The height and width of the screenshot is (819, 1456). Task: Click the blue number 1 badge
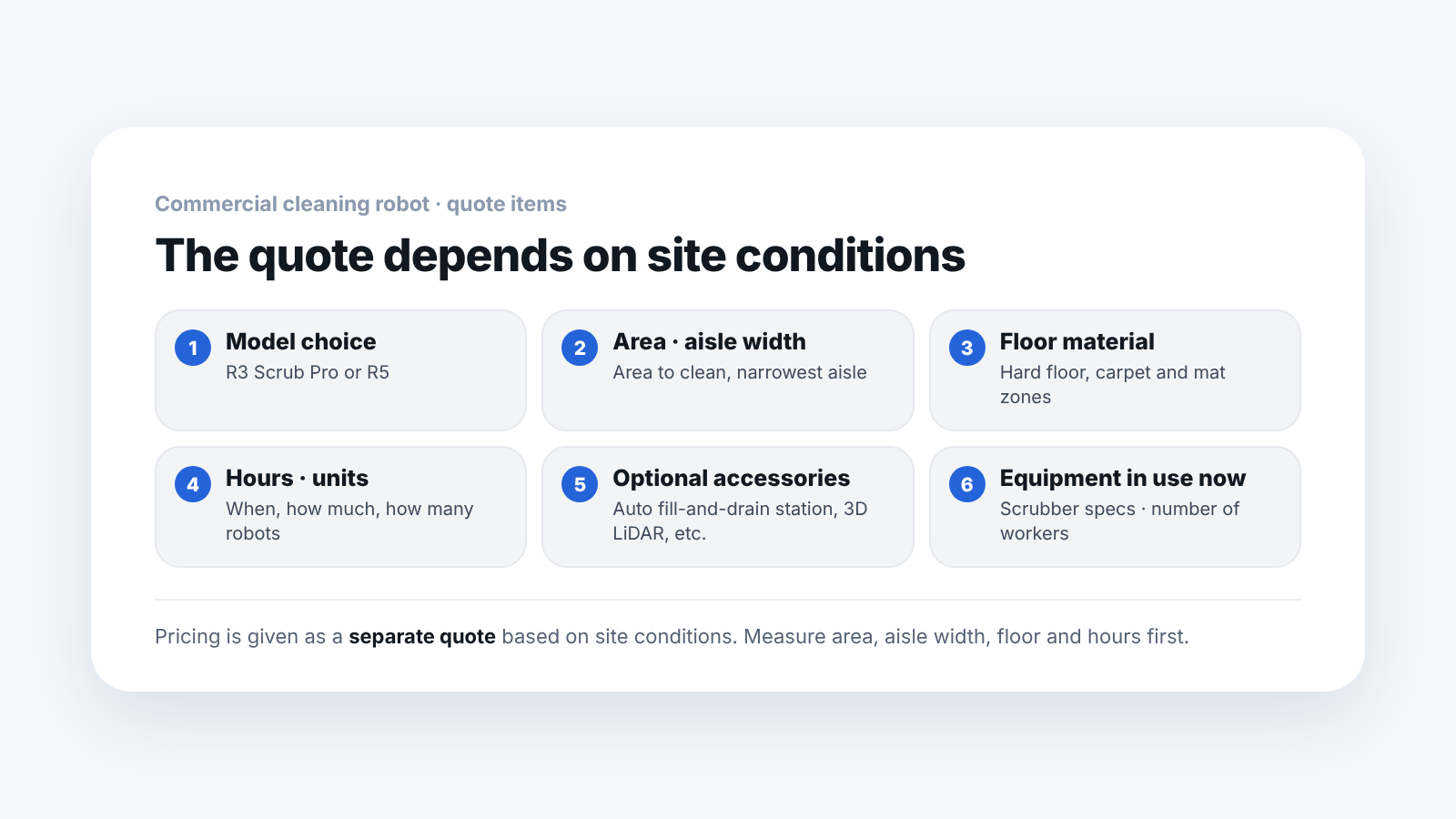(193, 348)
